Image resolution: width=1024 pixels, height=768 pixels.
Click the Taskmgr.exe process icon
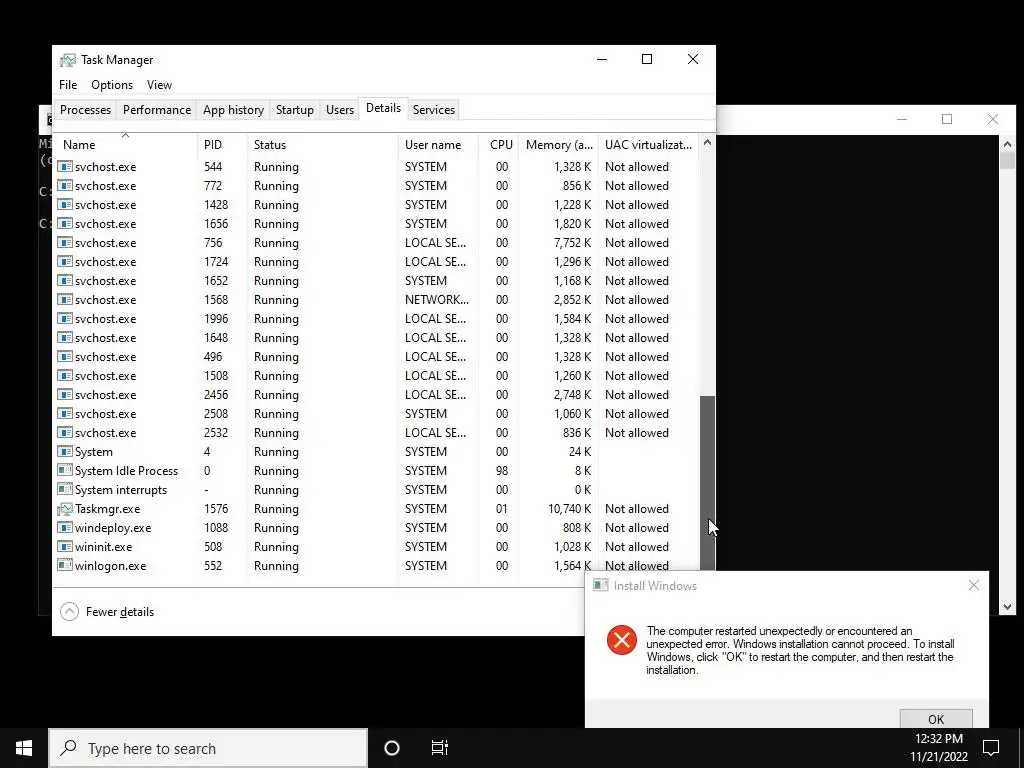(x=65, y=509)
